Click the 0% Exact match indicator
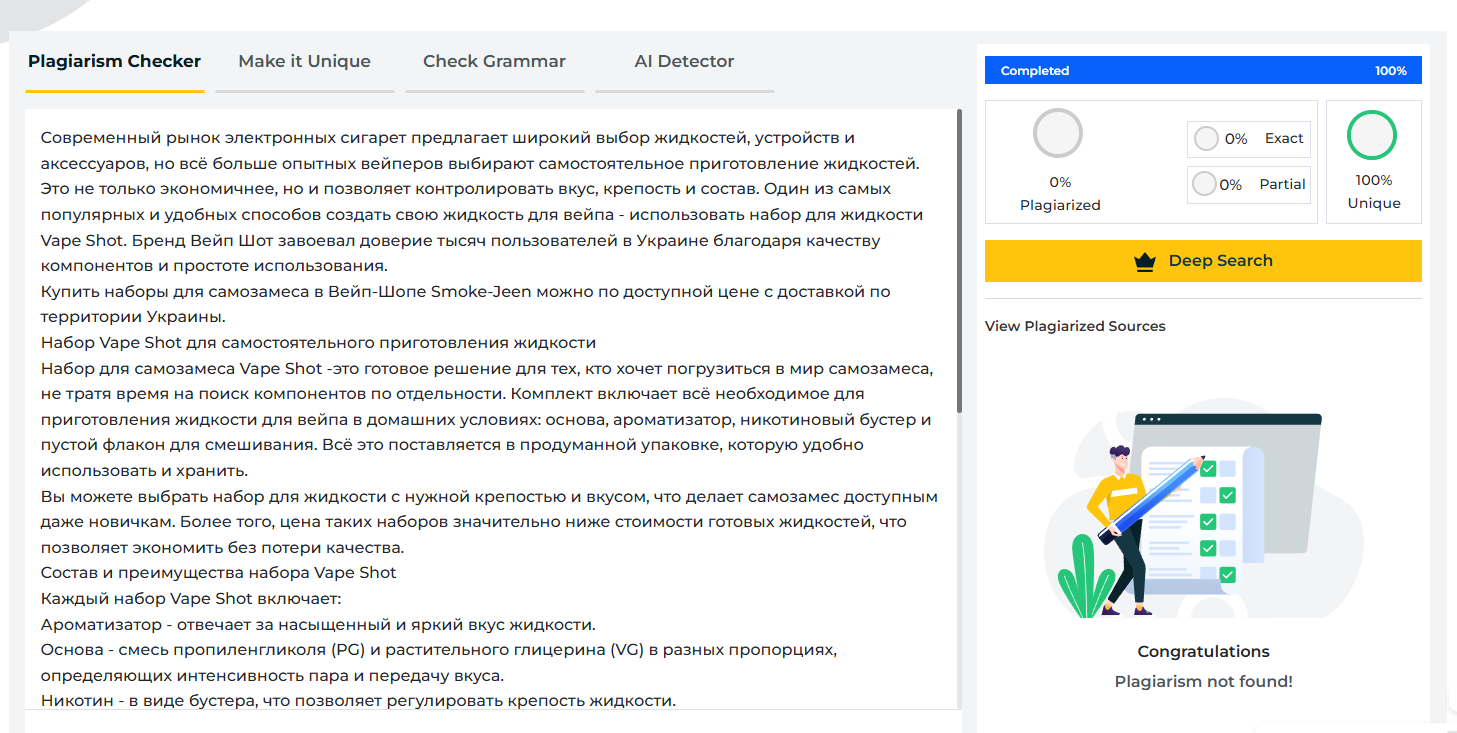The image size is (1457, 733). pos(1249,139)
